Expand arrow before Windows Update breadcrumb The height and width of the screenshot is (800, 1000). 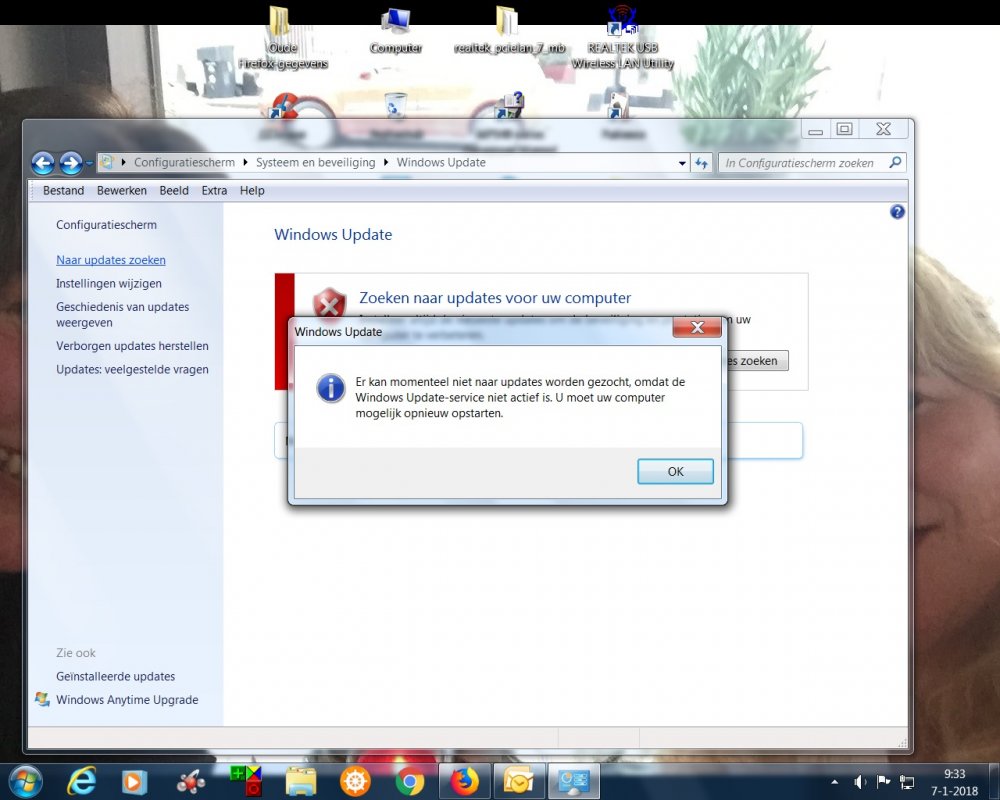(386, 163)
